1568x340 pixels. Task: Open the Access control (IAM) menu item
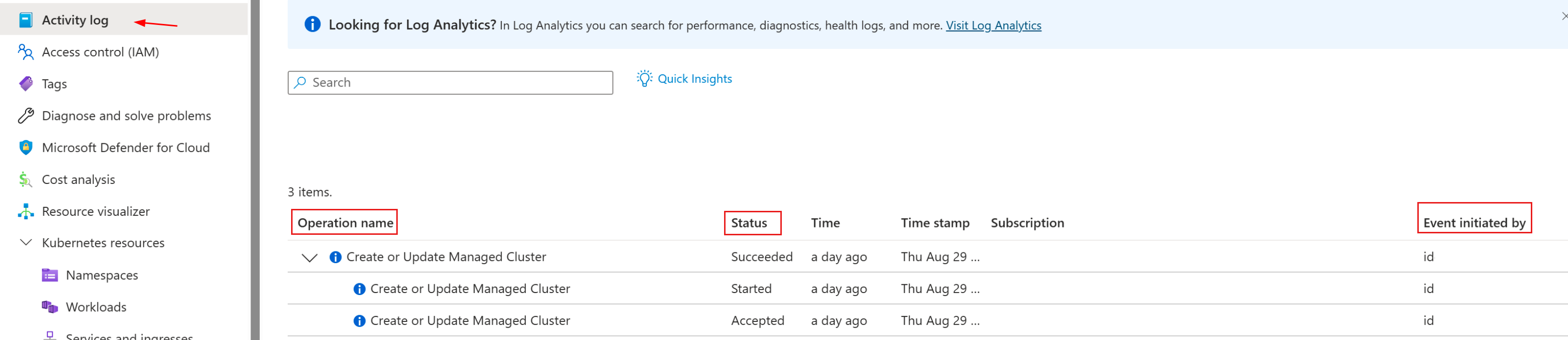(x=100, y=52)
